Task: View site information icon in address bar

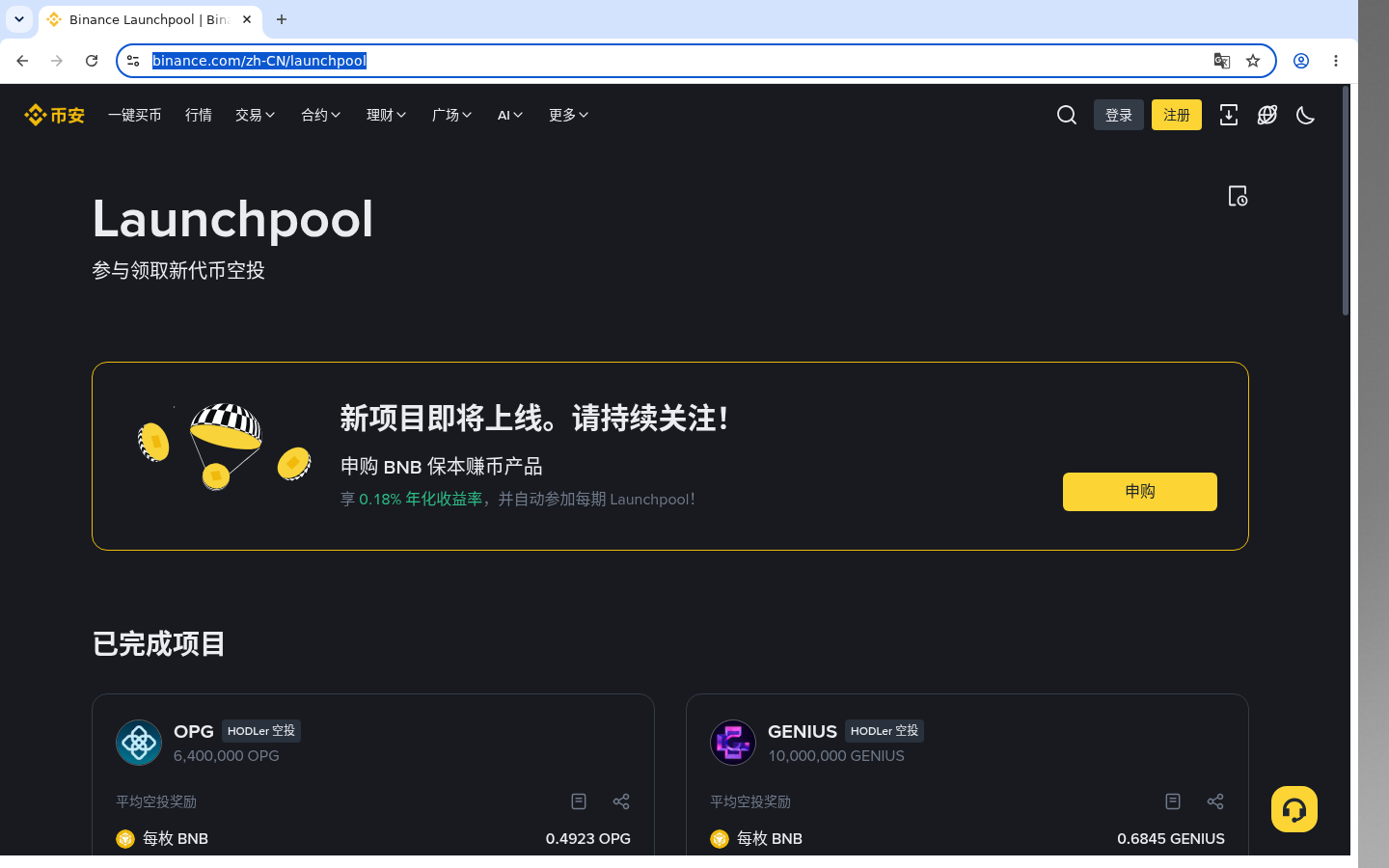Action: click(x=133, y=61)
